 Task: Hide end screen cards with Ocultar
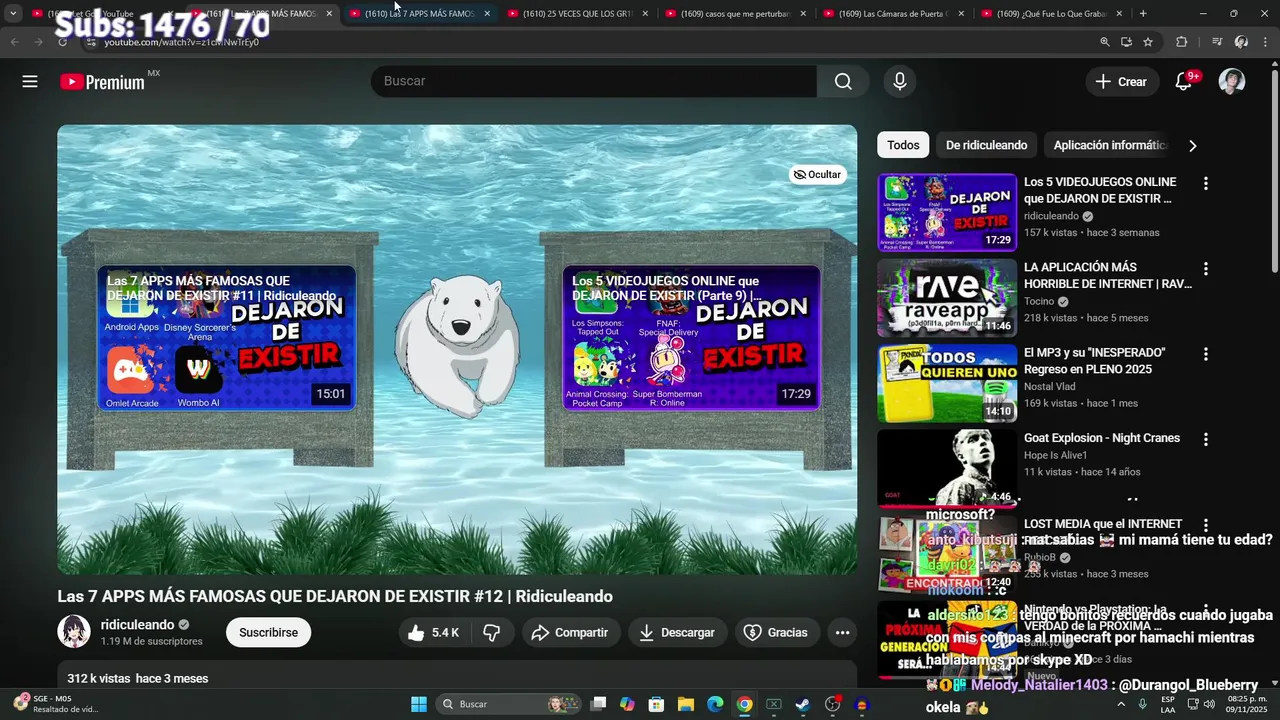pyautogui.click(x=817, y=174)
